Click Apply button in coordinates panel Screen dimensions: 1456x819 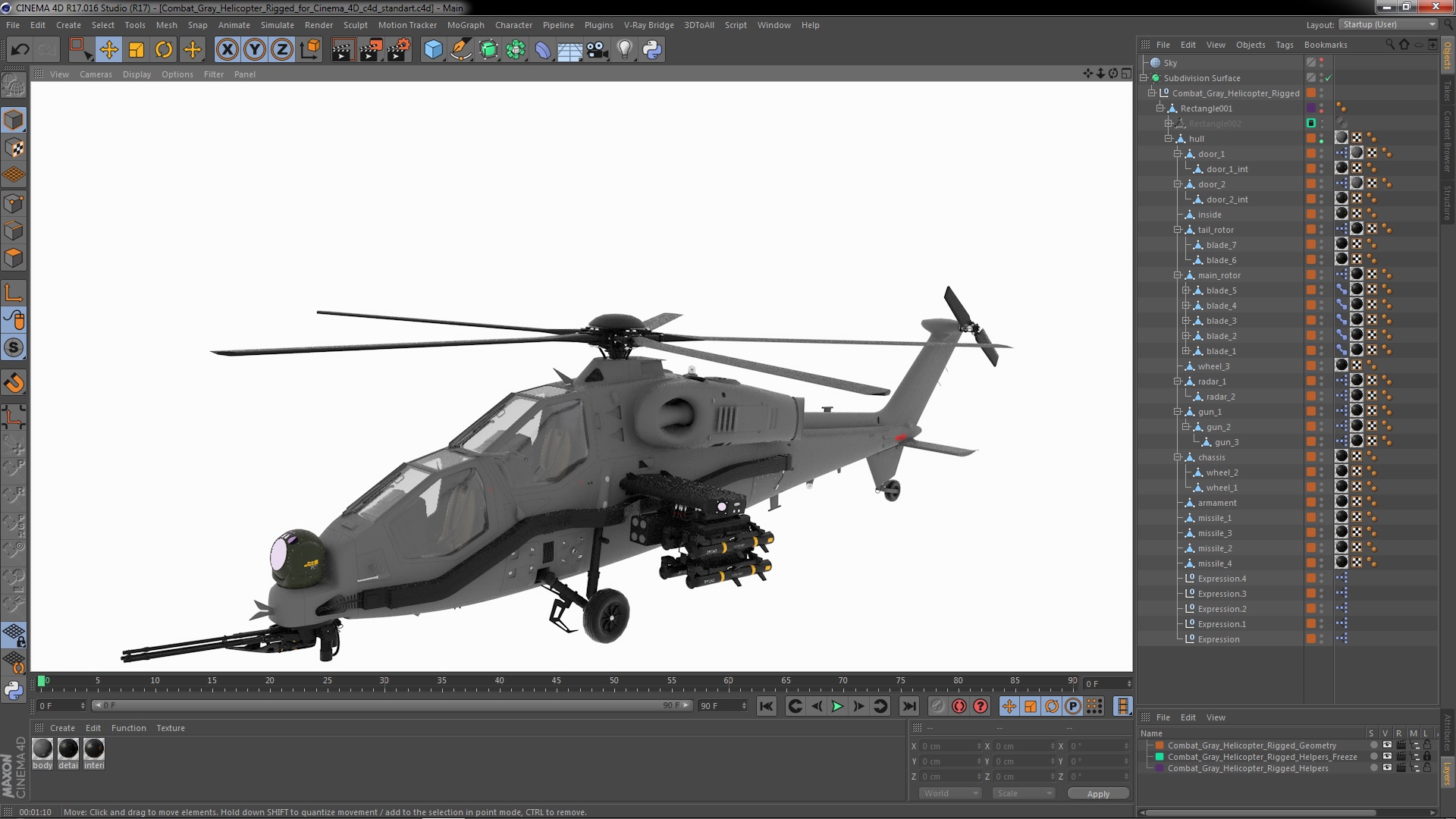(x=1097, y=793)
